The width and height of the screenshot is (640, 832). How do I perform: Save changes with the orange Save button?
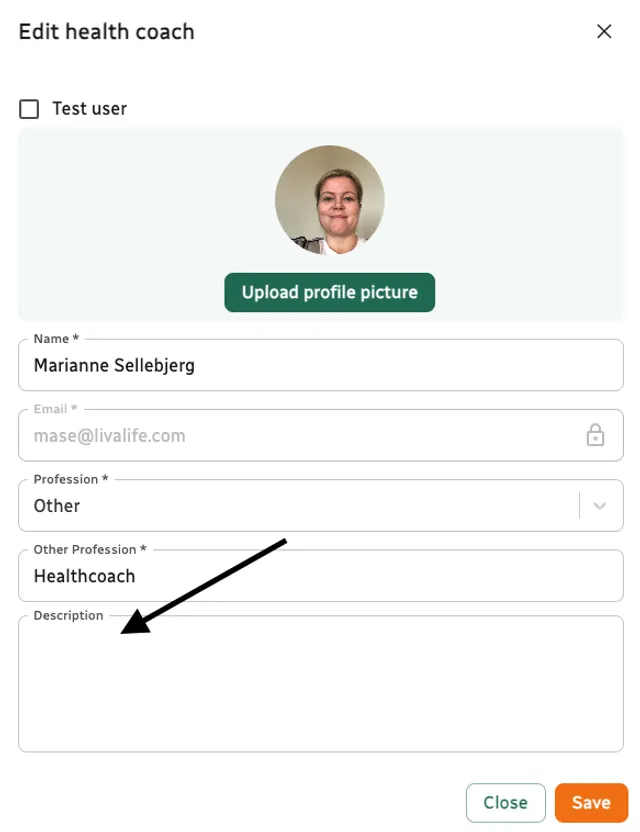point(591,802)
